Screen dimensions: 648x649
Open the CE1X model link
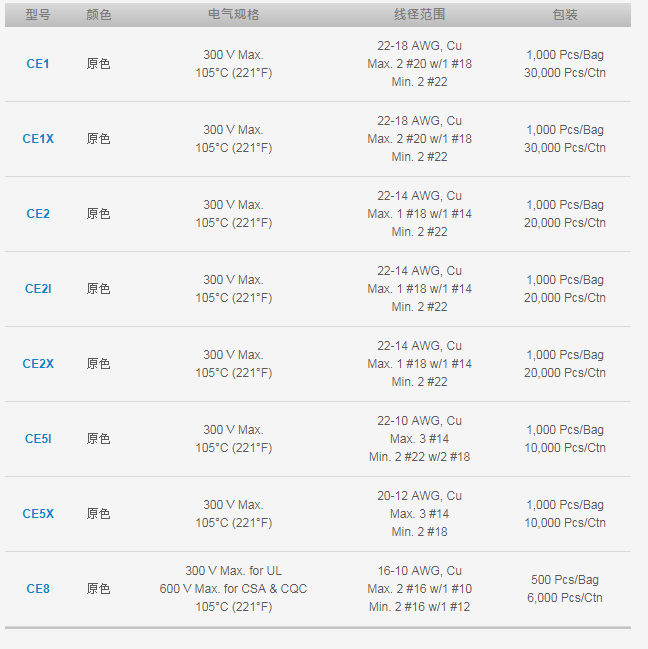click(38, 139)
